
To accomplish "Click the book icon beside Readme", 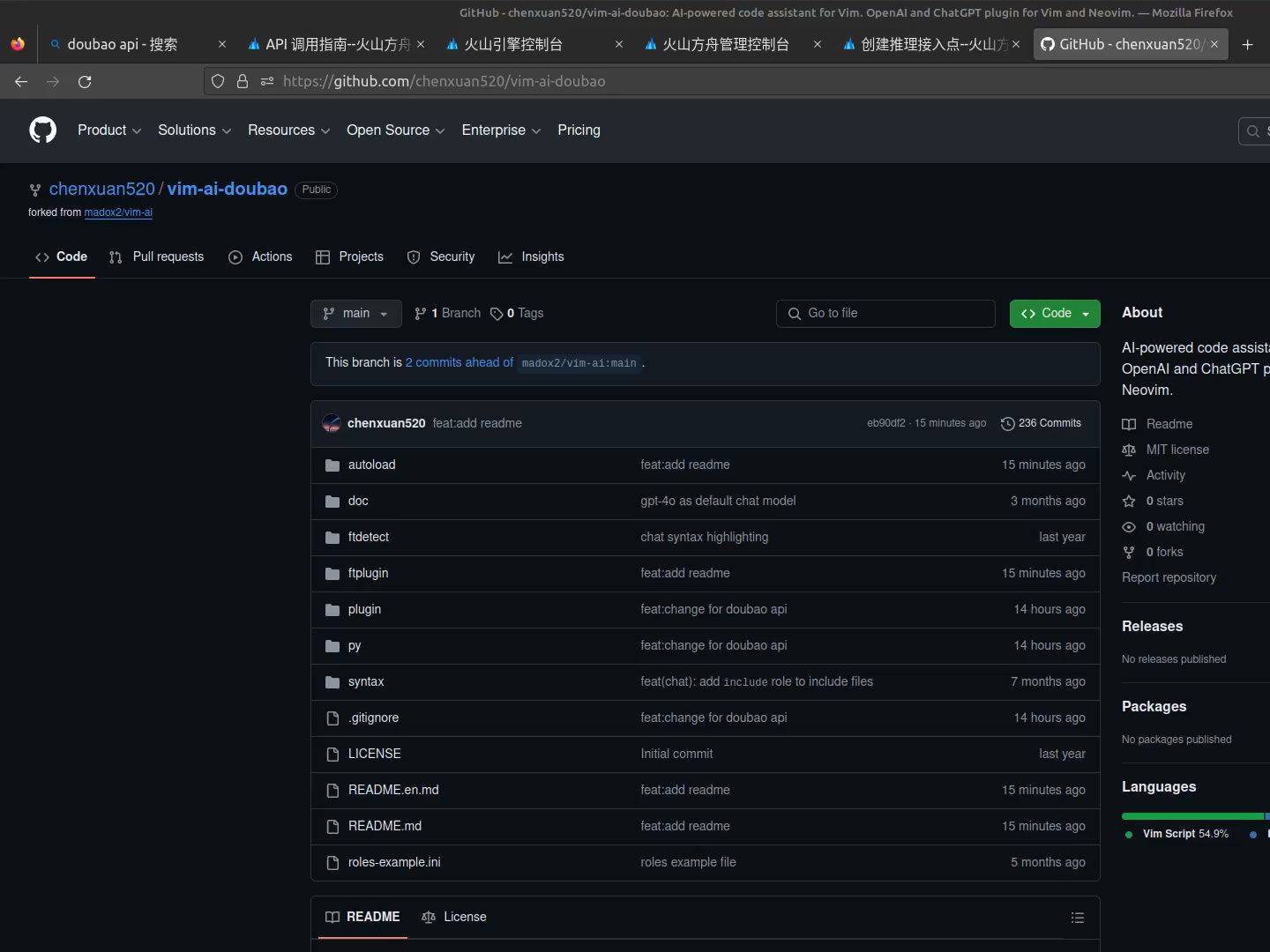I will [x=1129, y=424].
